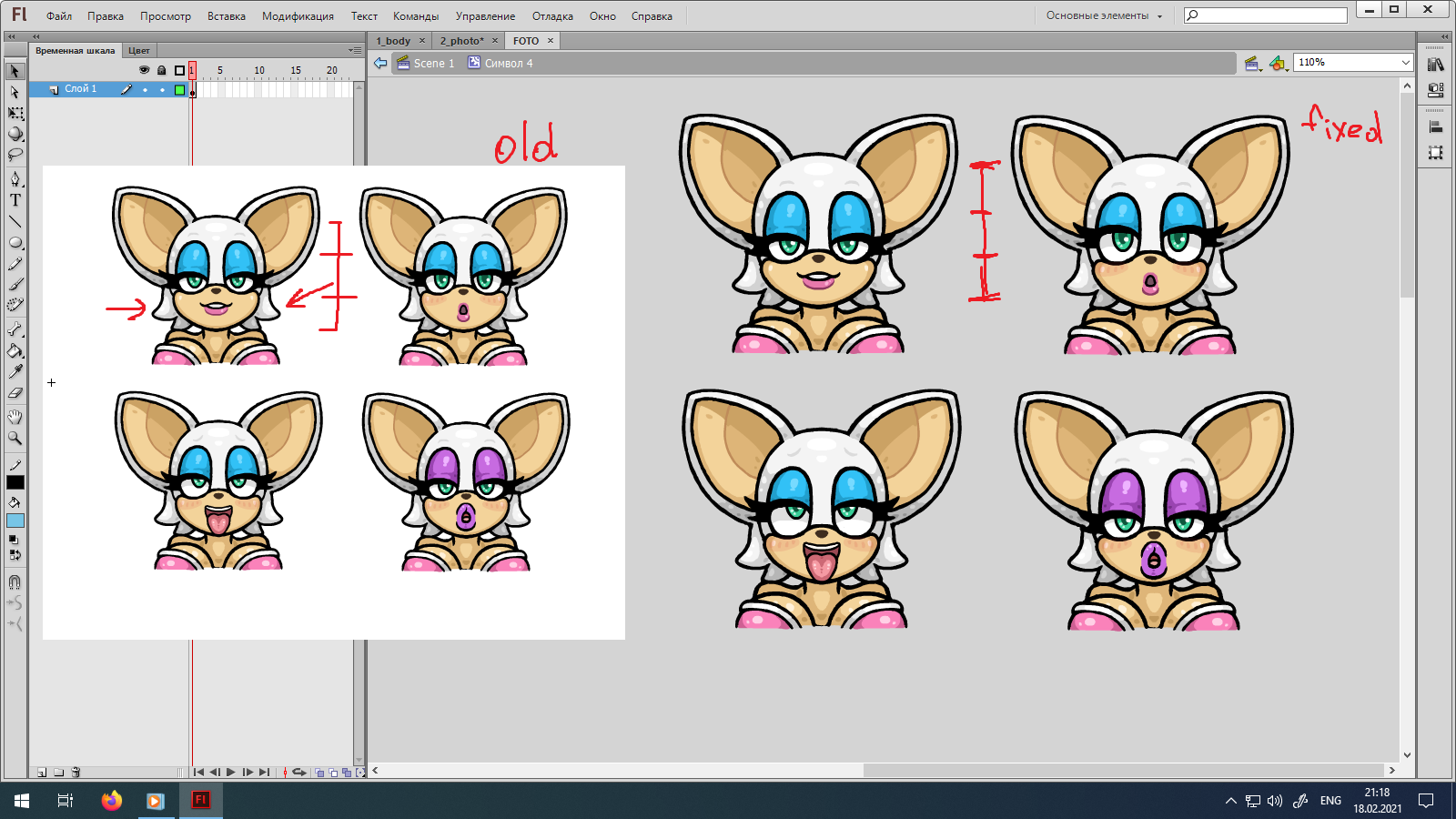Open the timeline panel options menu
The image size is (1456, 819).
tap(355, 50)
